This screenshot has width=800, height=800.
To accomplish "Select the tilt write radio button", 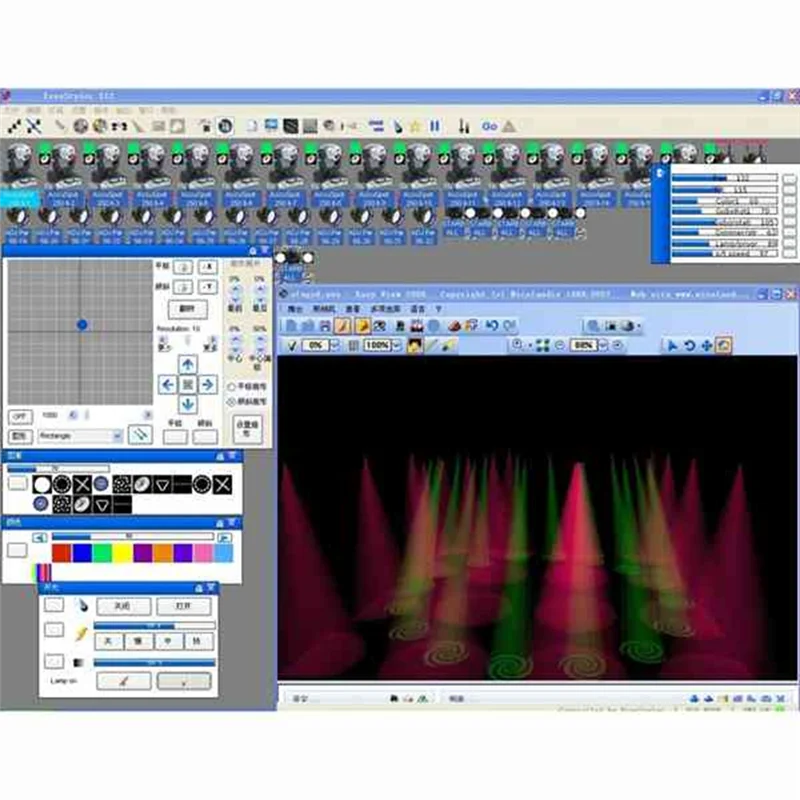I will pyautogui.click(x=230, y=400).
